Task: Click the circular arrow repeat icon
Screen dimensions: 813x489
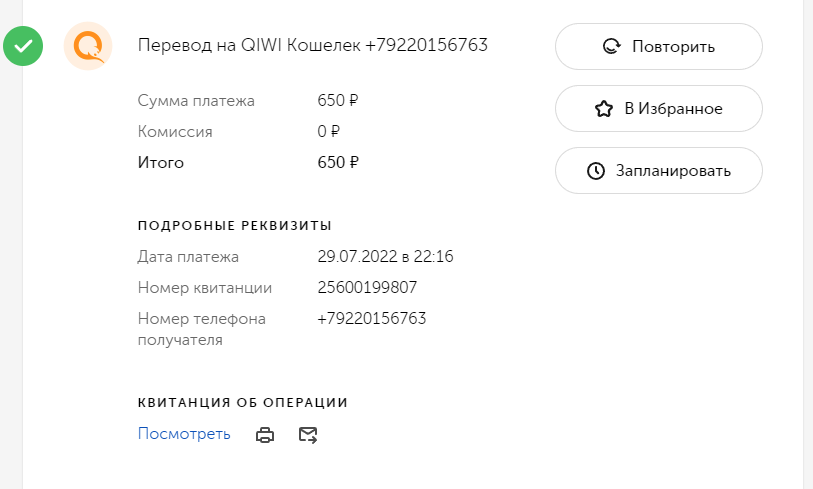Action: click(612, 47)
